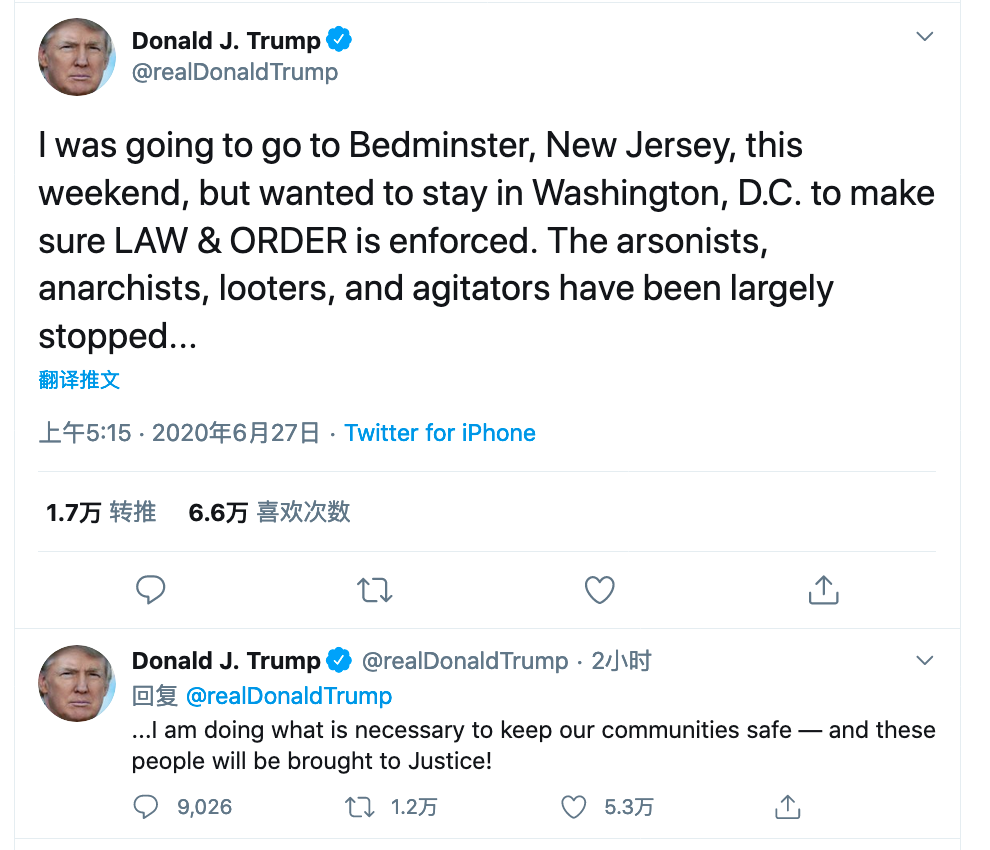Like the main tweet with heart icon
Image resolution: width=990 pixels, height=850 pixels.
point(599,590)
